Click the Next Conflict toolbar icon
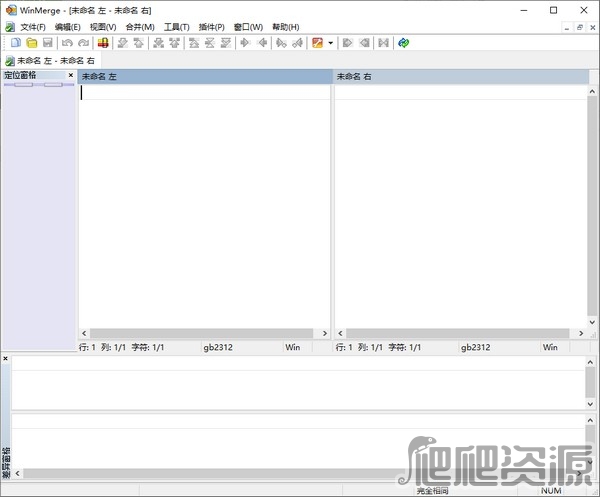The height and width of the screenshot is (497, 600). pos(158,43)
